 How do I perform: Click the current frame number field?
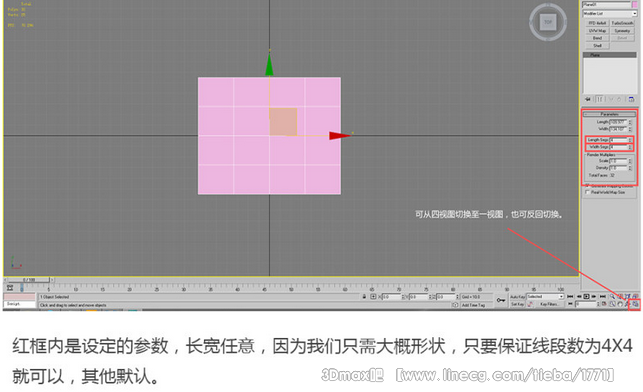point(586,304)
